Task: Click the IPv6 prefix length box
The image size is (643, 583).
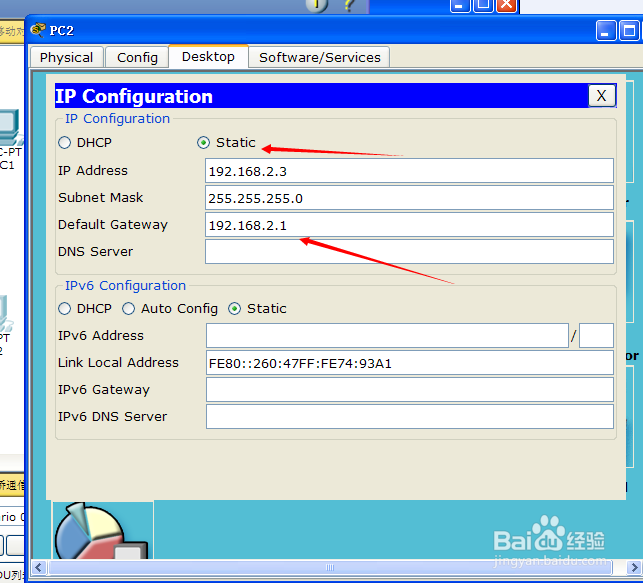Action: 596,335
